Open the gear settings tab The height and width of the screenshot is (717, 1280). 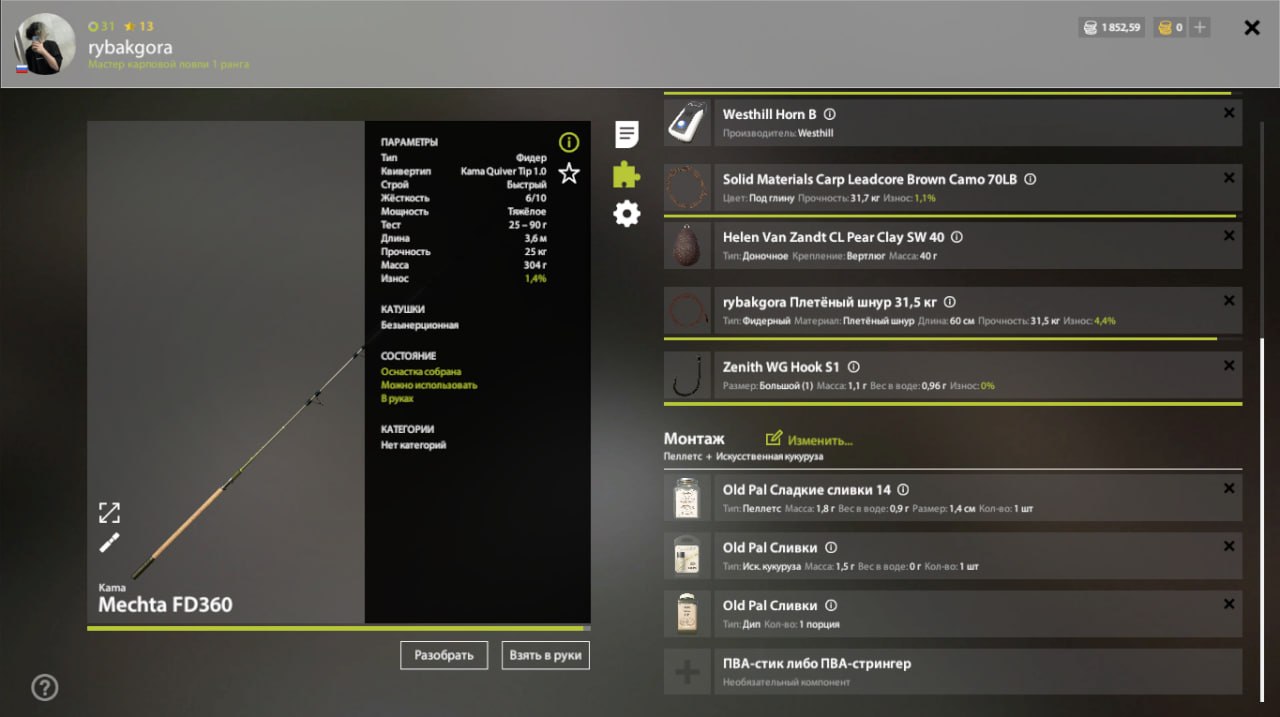click(x=627, y=213)
